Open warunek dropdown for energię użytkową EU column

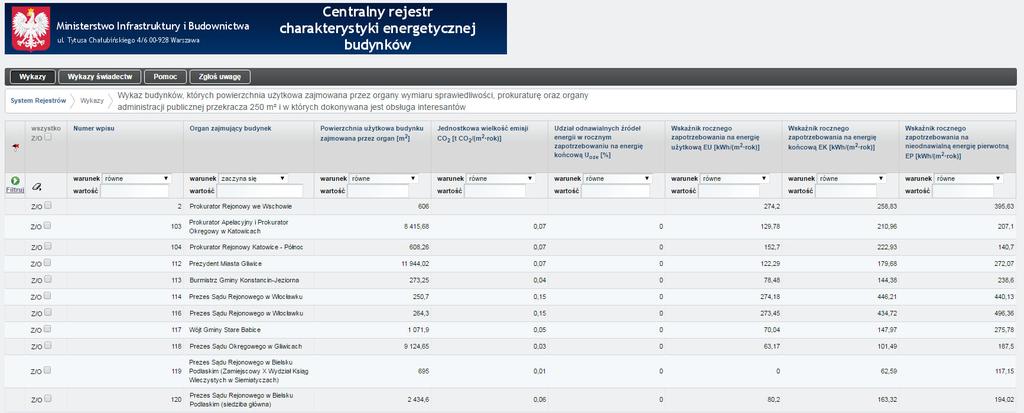(735, 178)
